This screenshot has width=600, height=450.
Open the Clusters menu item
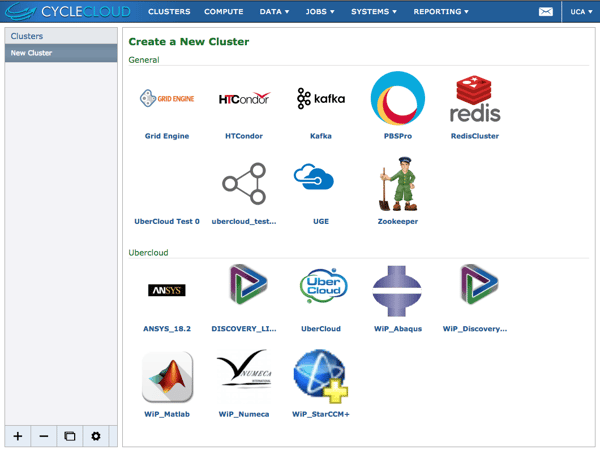169,11
